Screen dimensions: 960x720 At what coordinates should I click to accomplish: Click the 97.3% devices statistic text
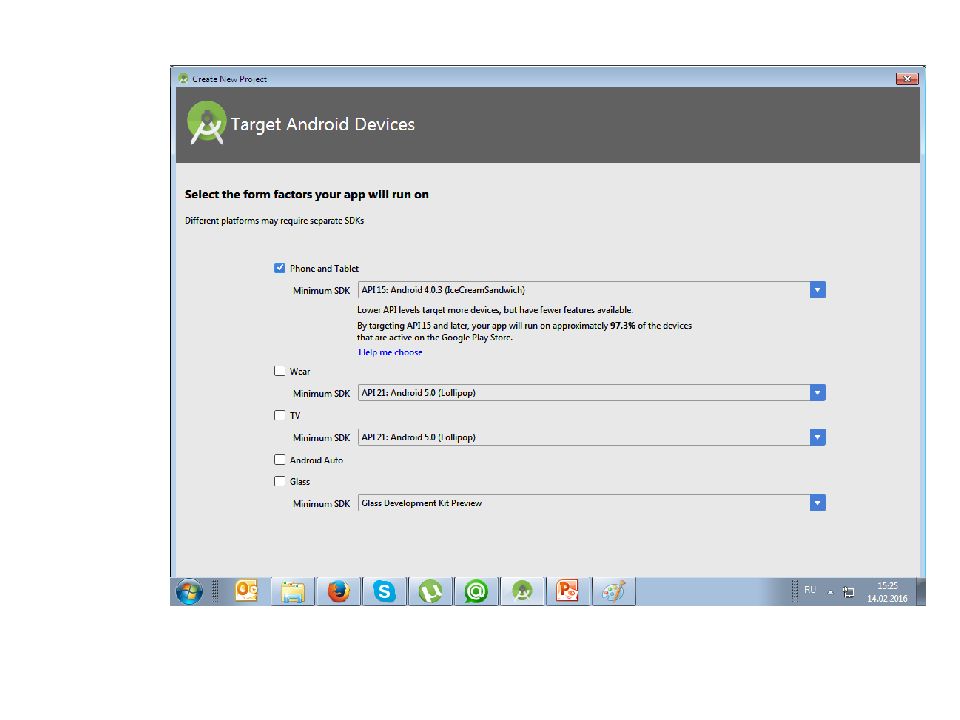tap(623, 326)
